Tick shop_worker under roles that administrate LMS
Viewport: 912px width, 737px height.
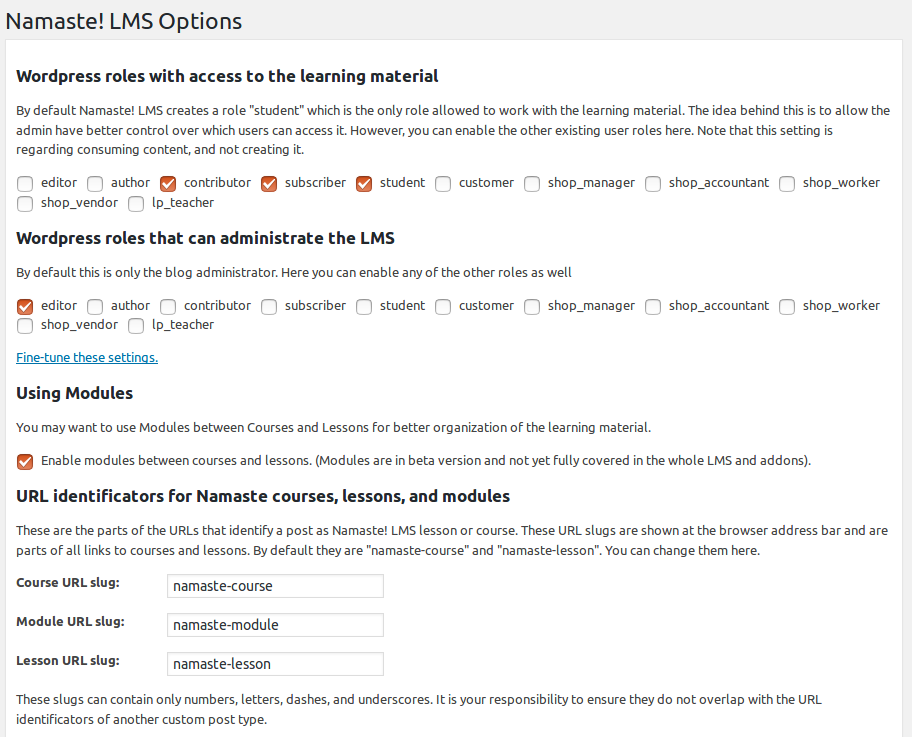(787, 307)
